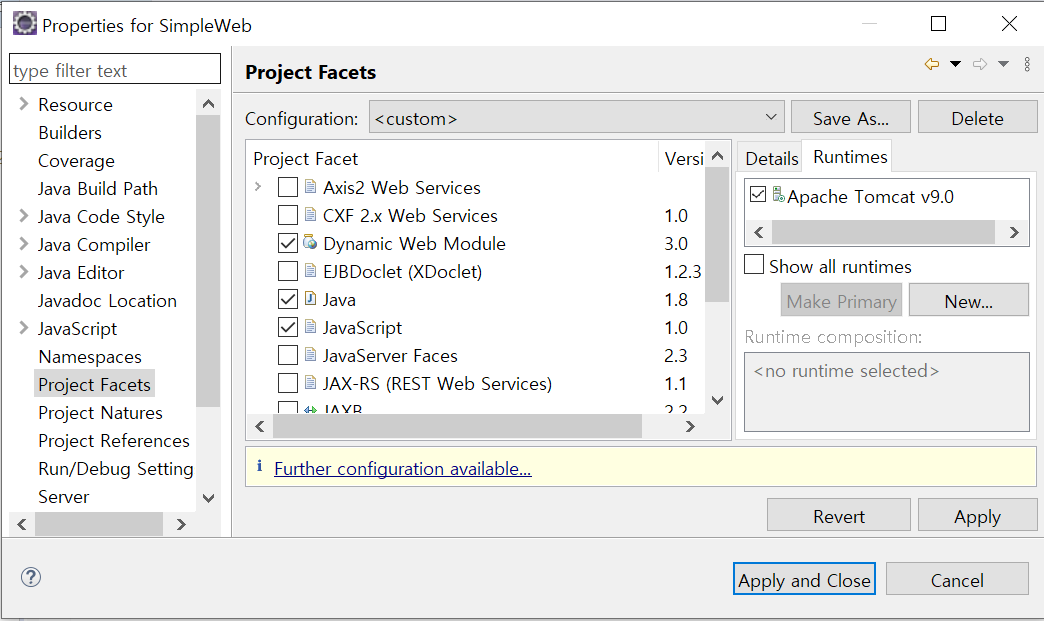
Task: Open the Configuration combo box
Action: coord(577,118)
